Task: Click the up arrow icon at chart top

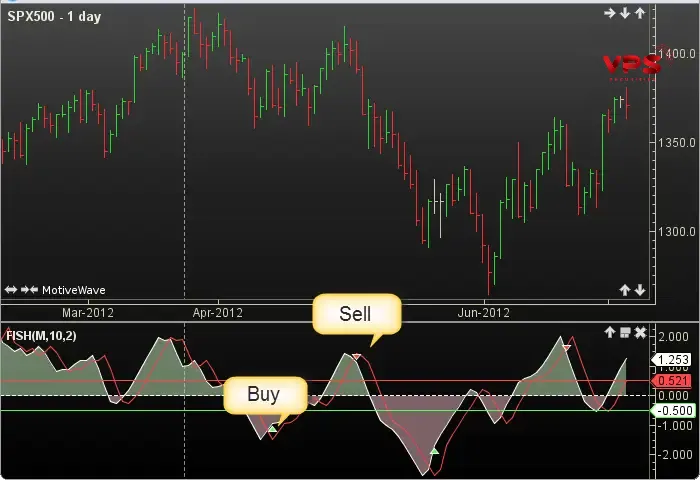Action: (x=640, y=13)
